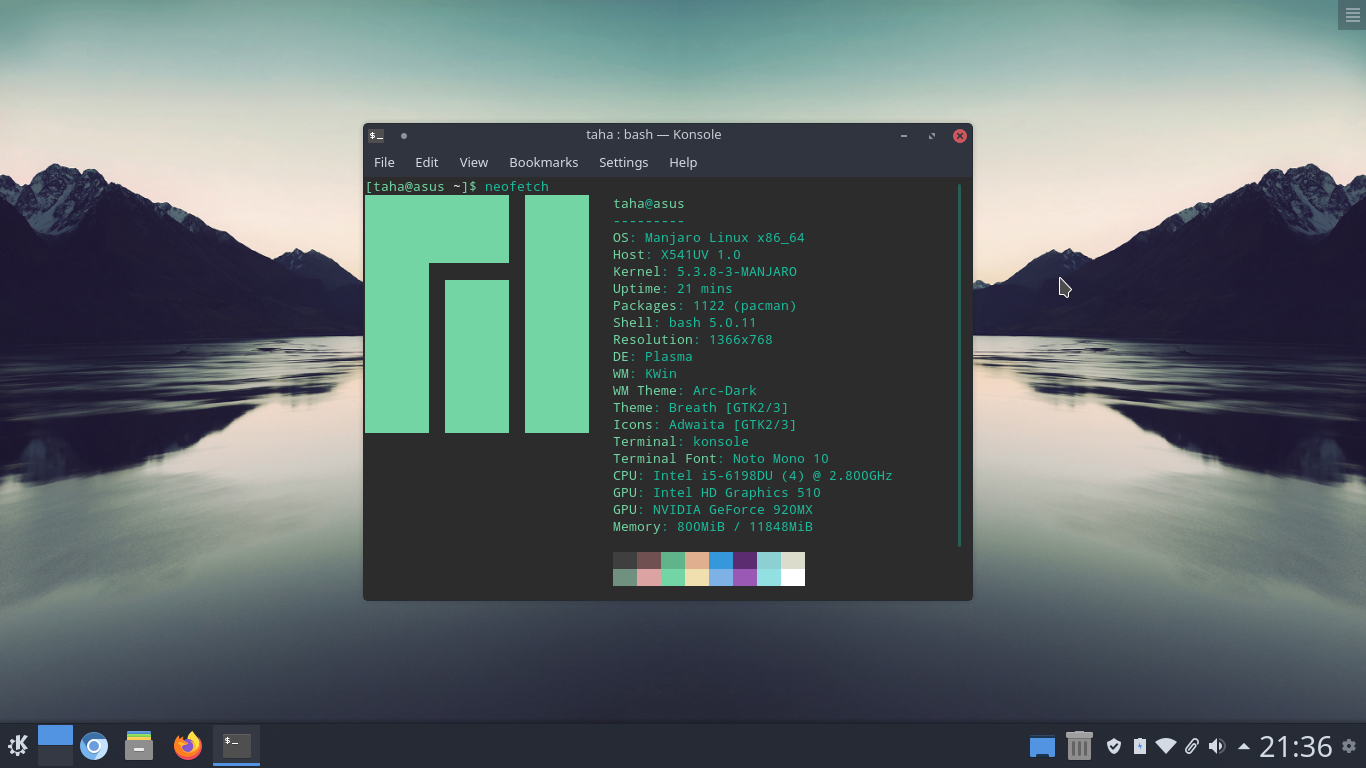Viewport: 1366px width, 768px height.
Task: Open the Settings menu in Konsole
Action: [x=624, y=162]
